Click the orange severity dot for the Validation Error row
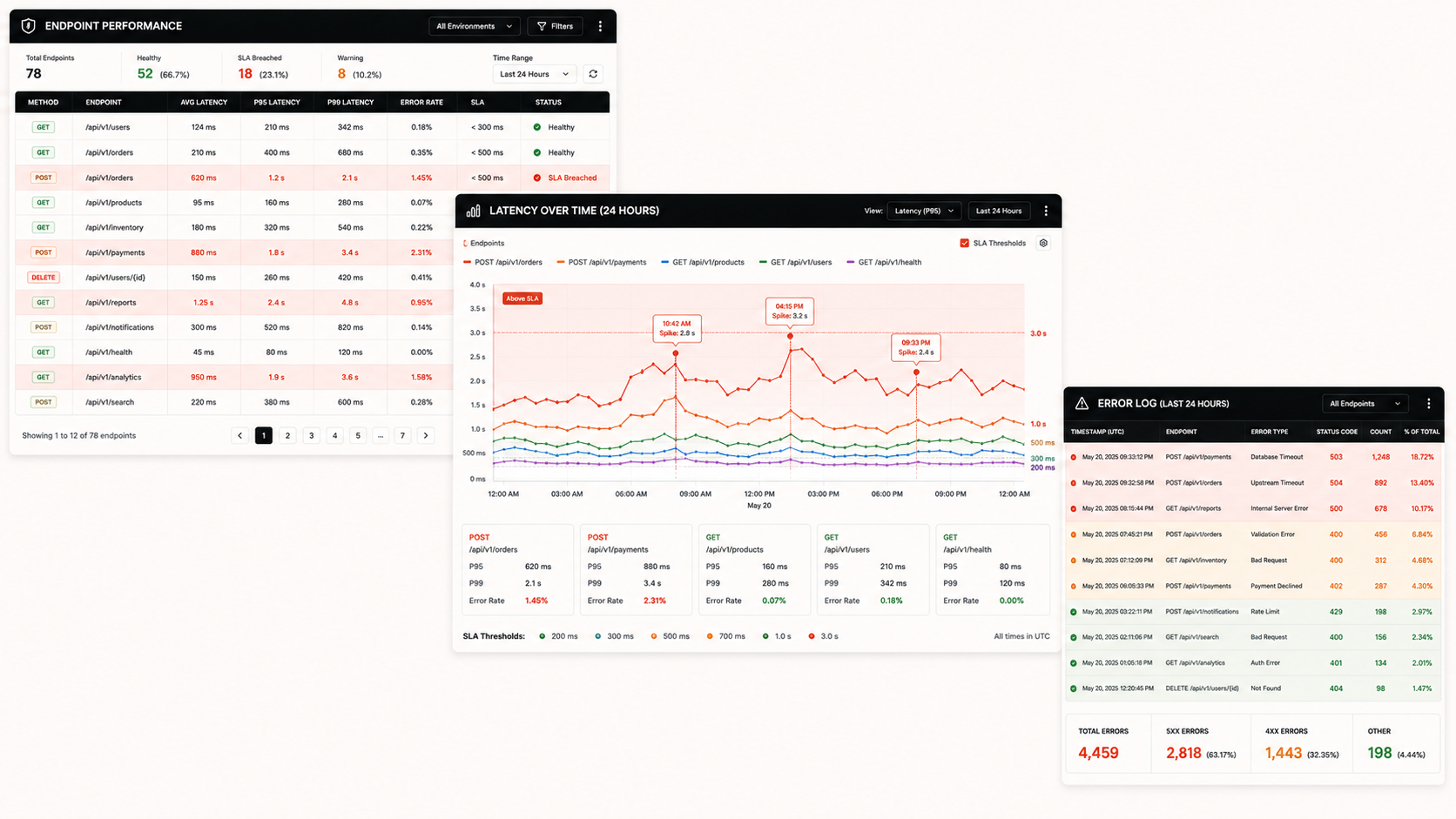The image size is (1456, 819). click(x=1073, y=534)
